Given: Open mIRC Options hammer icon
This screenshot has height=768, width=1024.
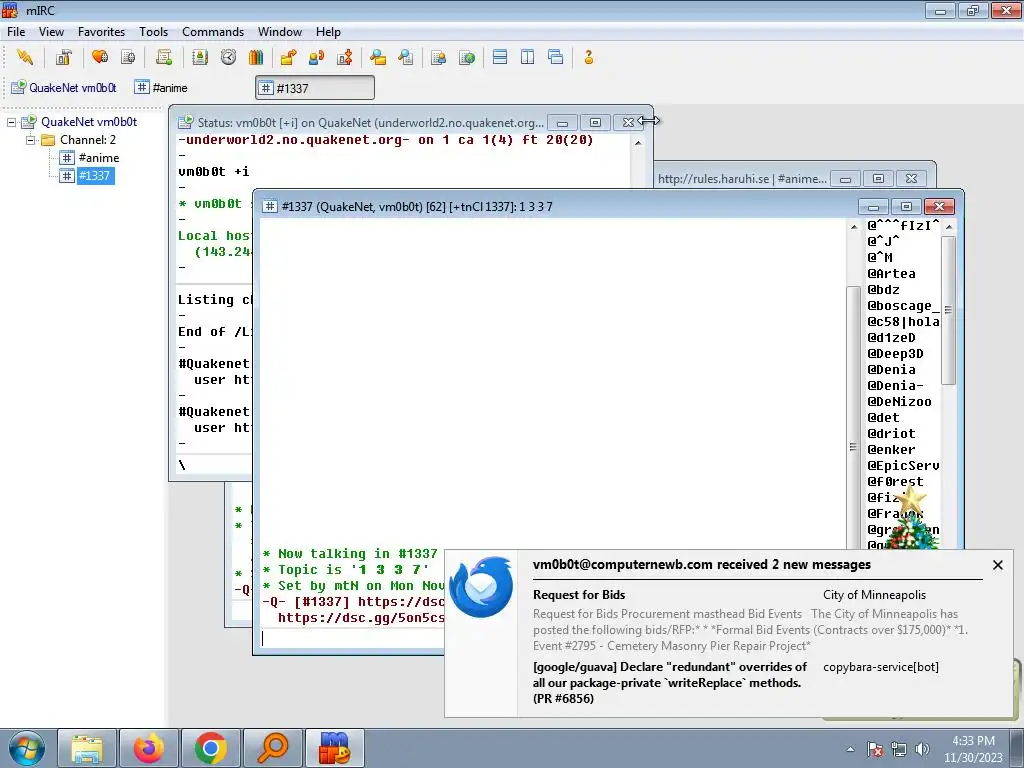Looking at the screenshot, I should click(x=63, y=57).
